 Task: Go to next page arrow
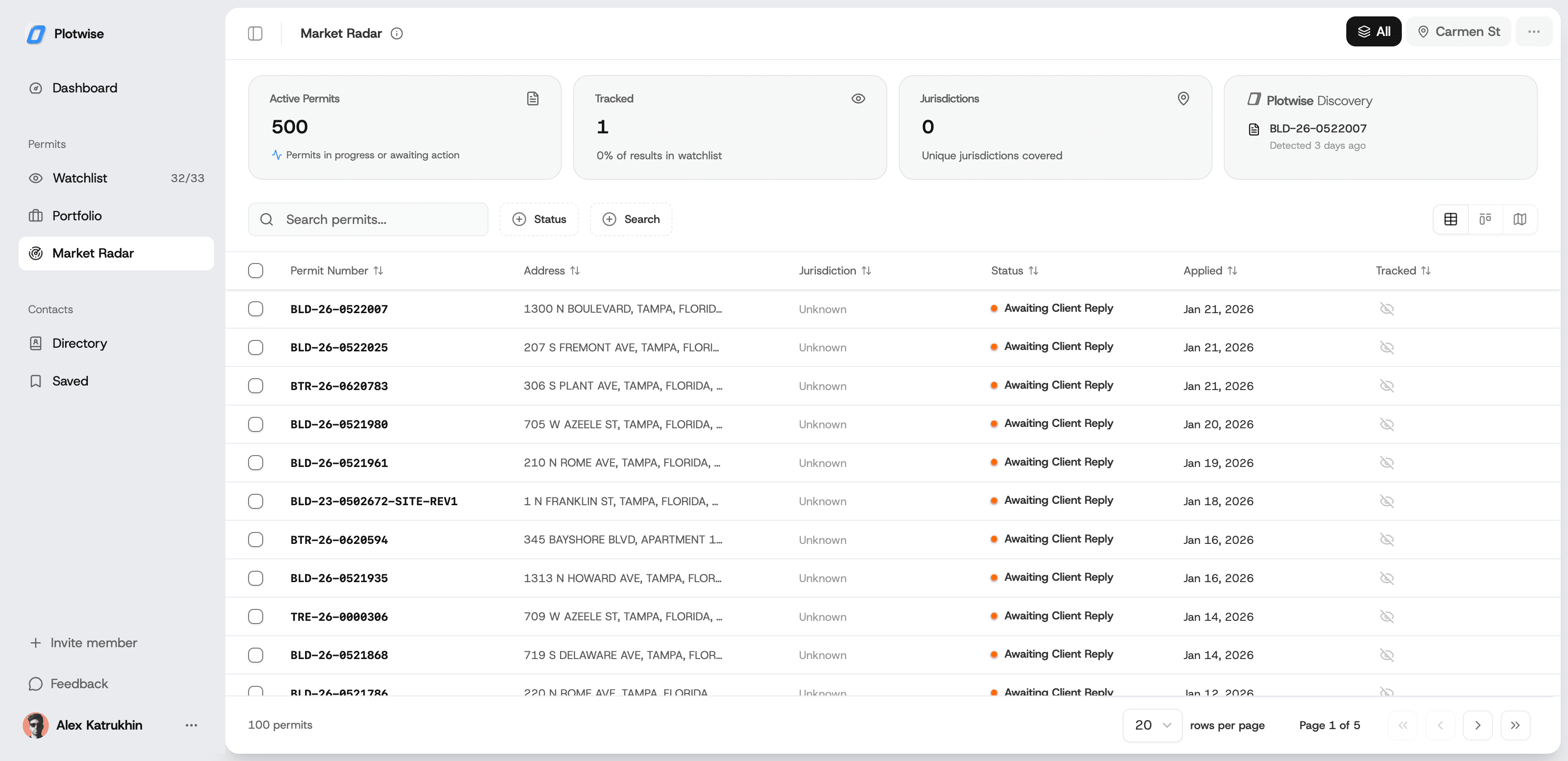[1477, 725]
